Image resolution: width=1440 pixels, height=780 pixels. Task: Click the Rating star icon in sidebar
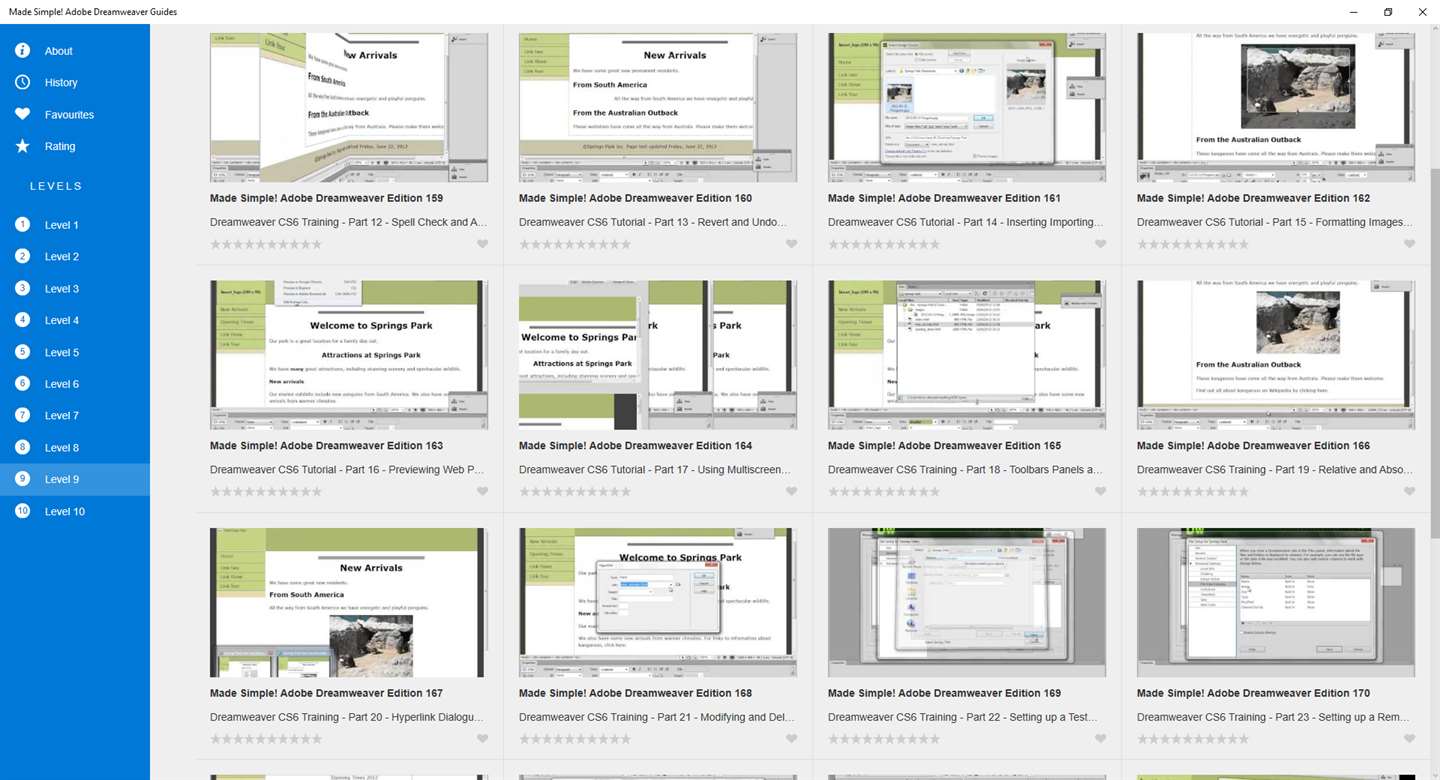click(x=23, y=146)
